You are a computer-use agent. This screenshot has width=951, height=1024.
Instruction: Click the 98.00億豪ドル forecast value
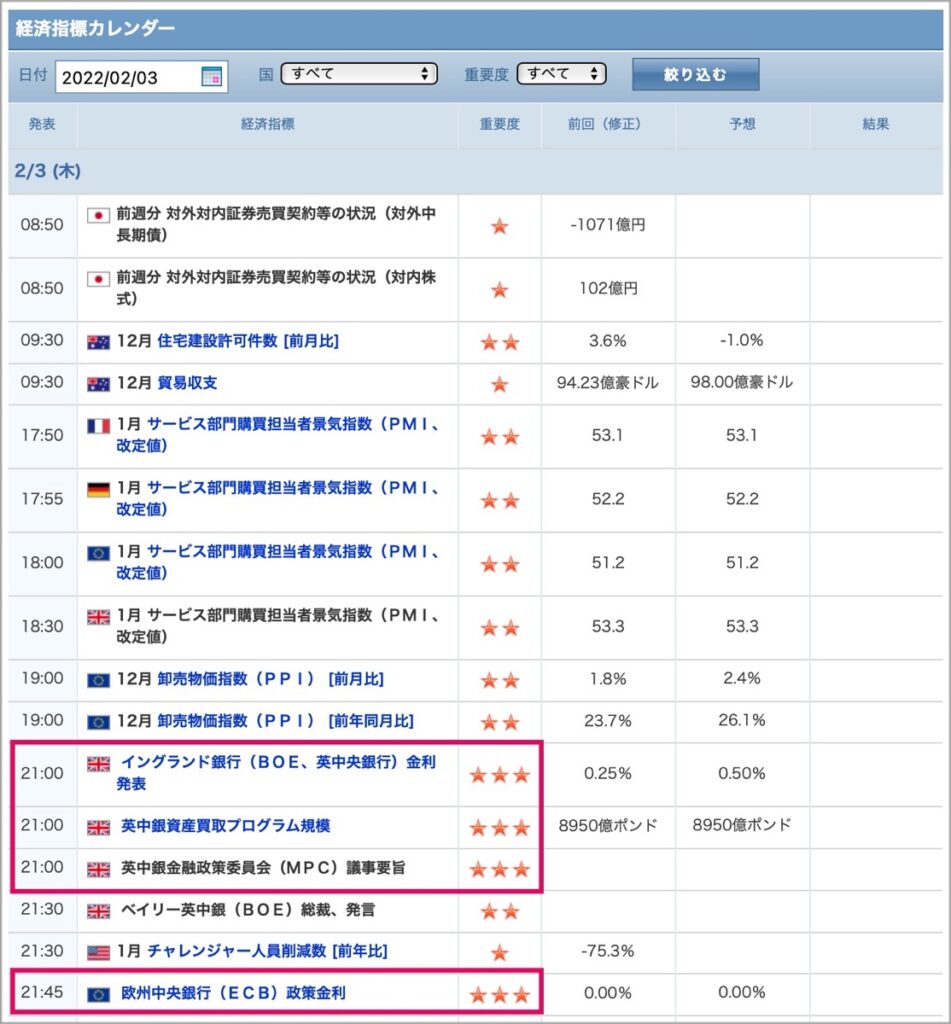742,382
